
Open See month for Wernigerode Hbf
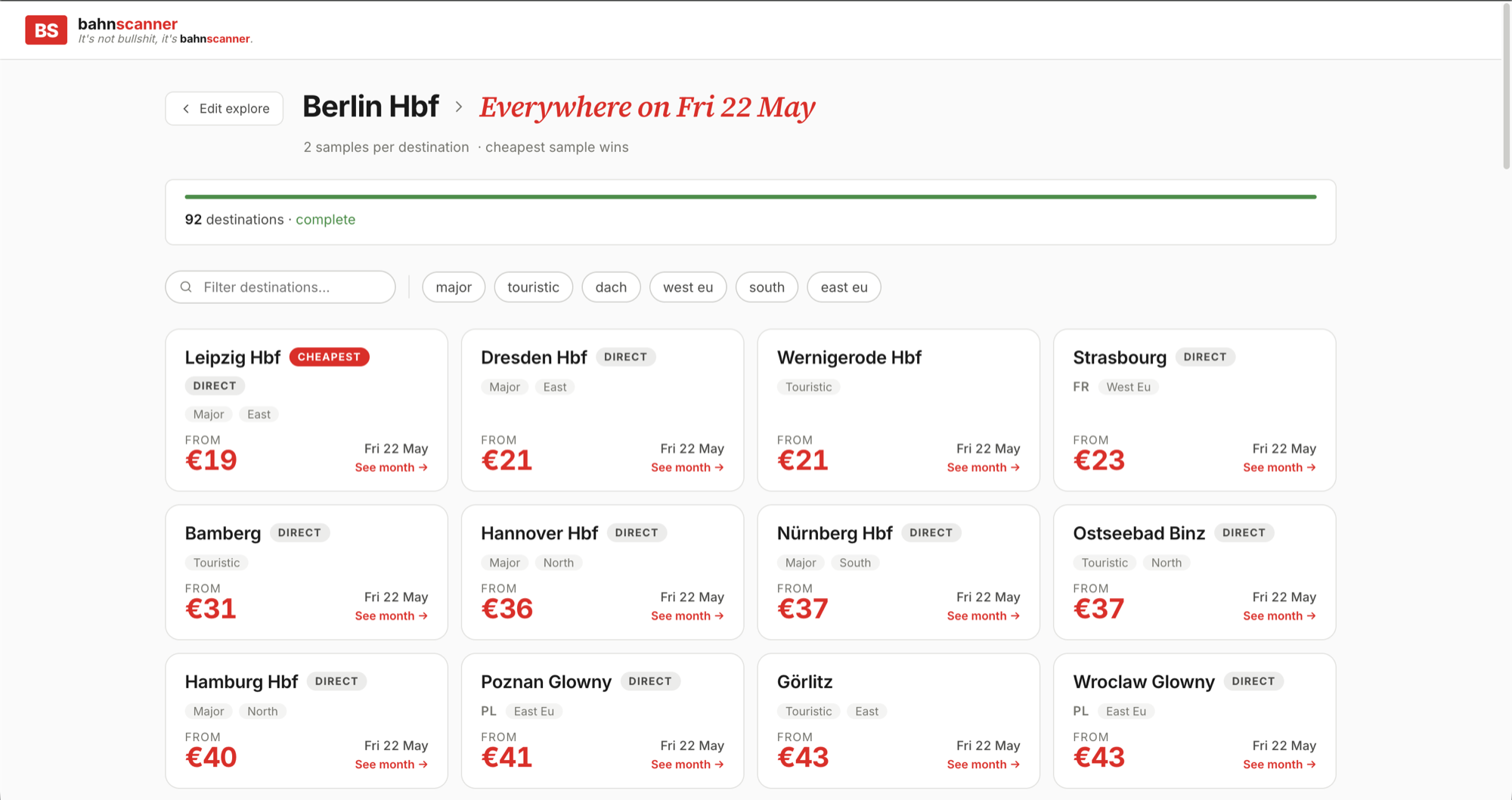[984, 467]
